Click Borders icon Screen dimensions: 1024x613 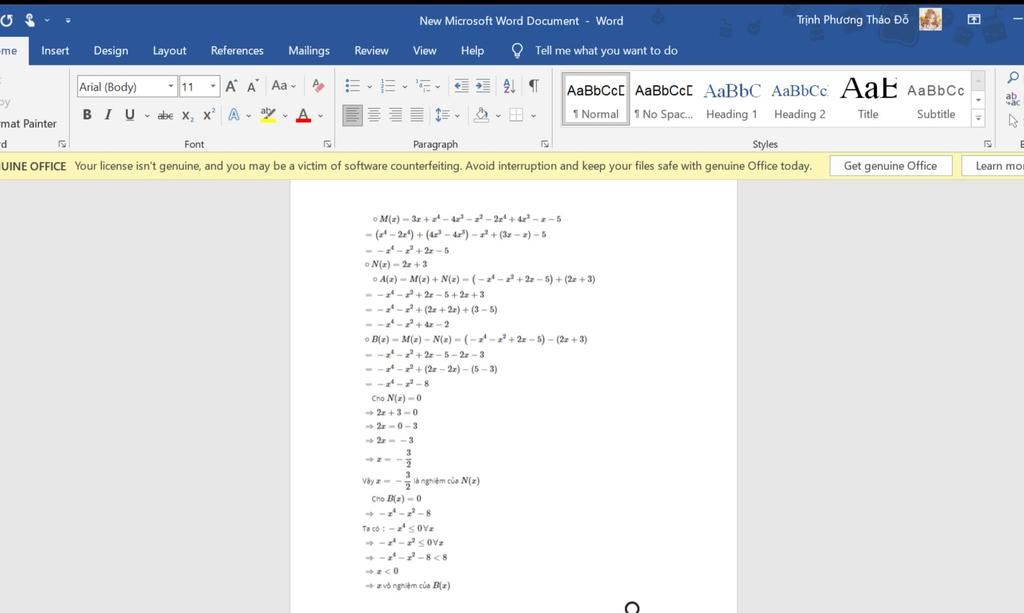pyautogui.click(x=516, y=115)
